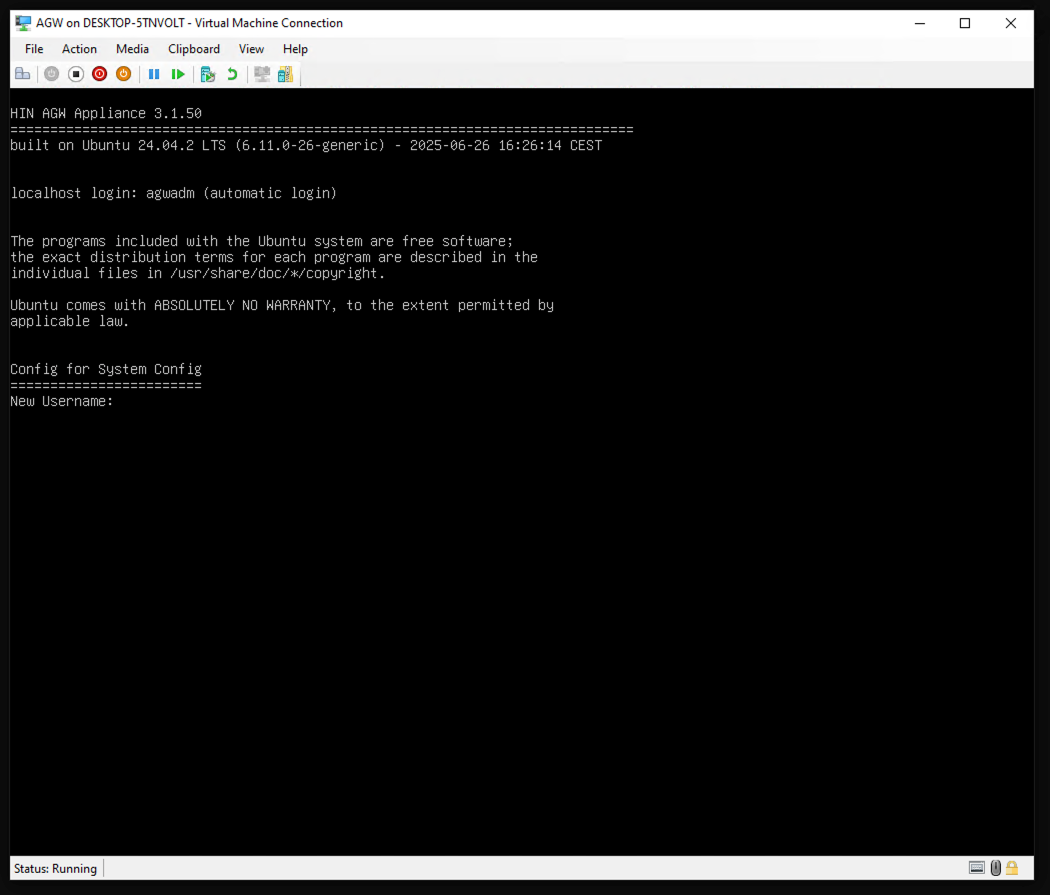Revert to the previous checkpoint
The width and height of the screenshot is (1050, 895).
click(232, 73)
